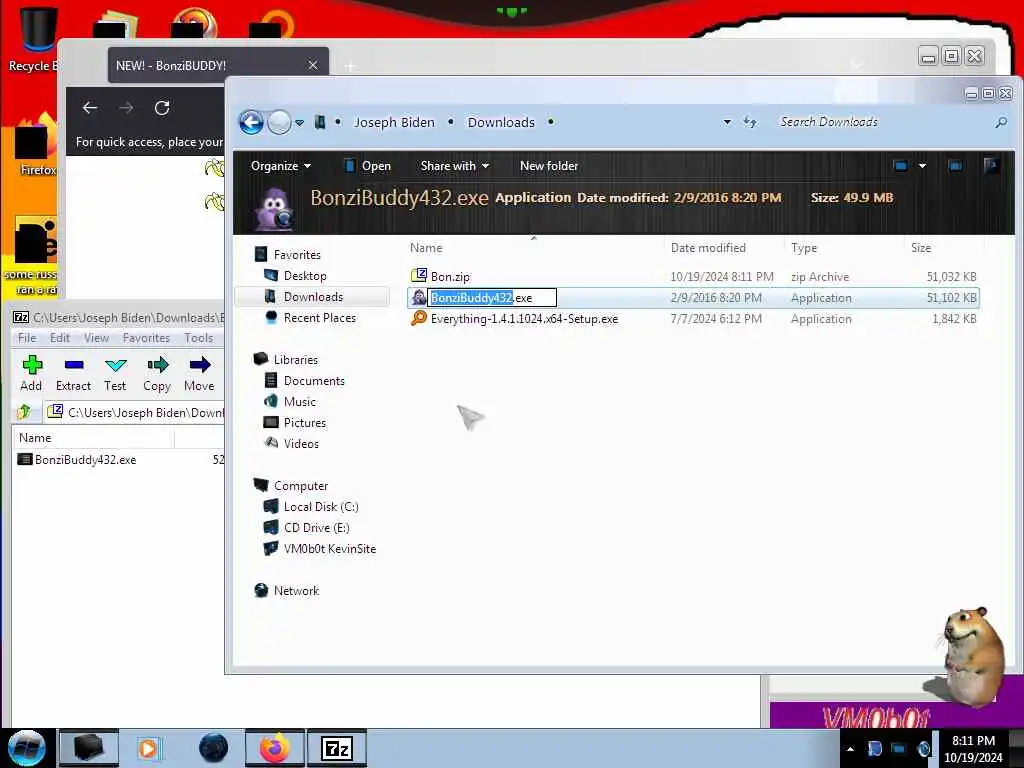This screenshot has height=768, width=1024.
Task: Sort files by Name column header
Action: pos(534,248)
